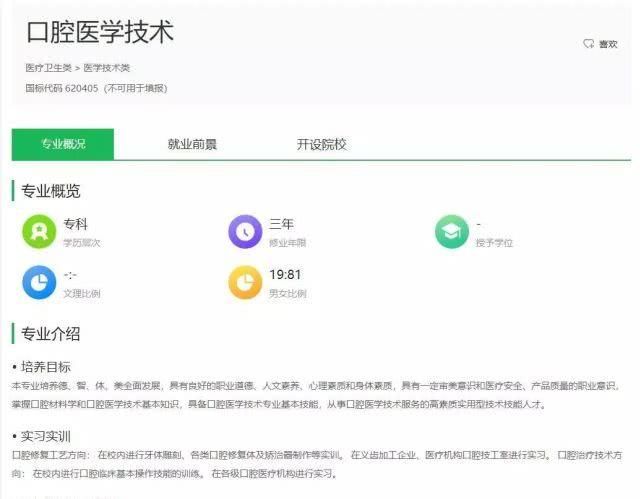The height and width of the screenshot is (499, 640).
Task: Click the green 学历层次 badge icon
Action: click(39, 232)
